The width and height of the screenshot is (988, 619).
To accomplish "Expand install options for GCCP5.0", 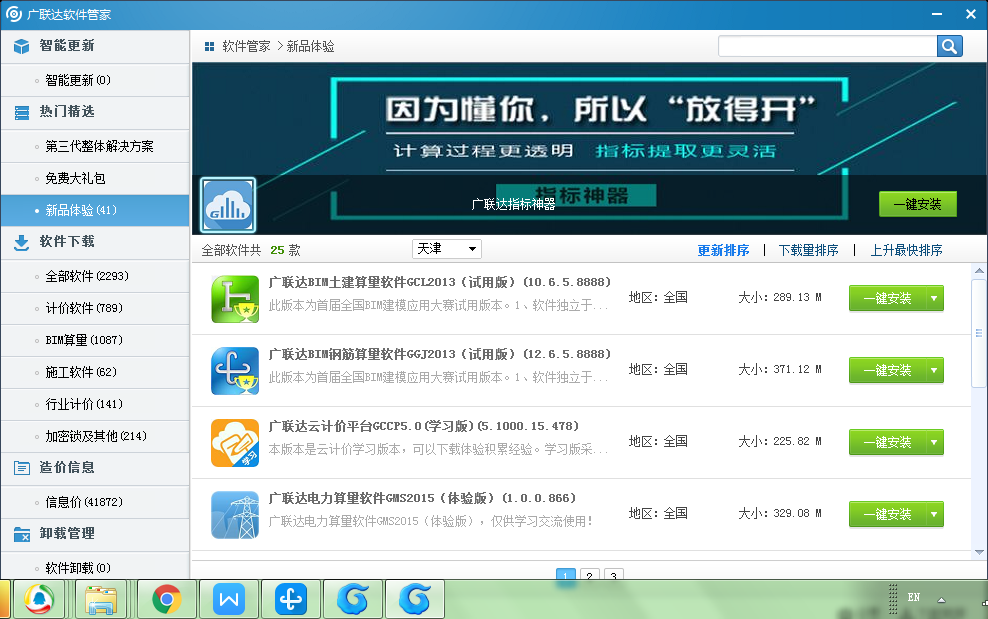I will coord(934,442).
